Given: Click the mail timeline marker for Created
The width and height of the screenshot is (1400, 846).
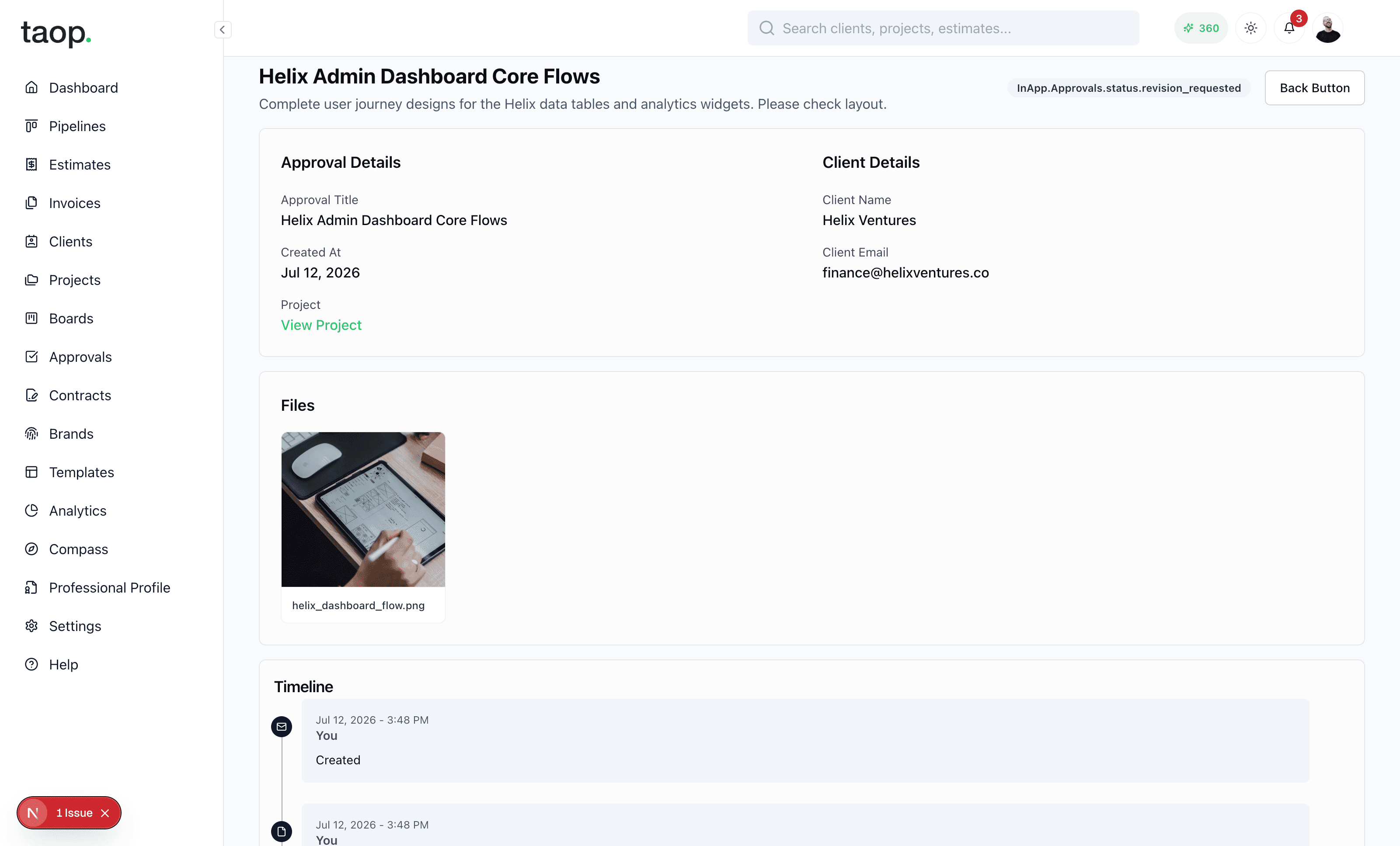Looking at the screenshot, I should point(281,726).
